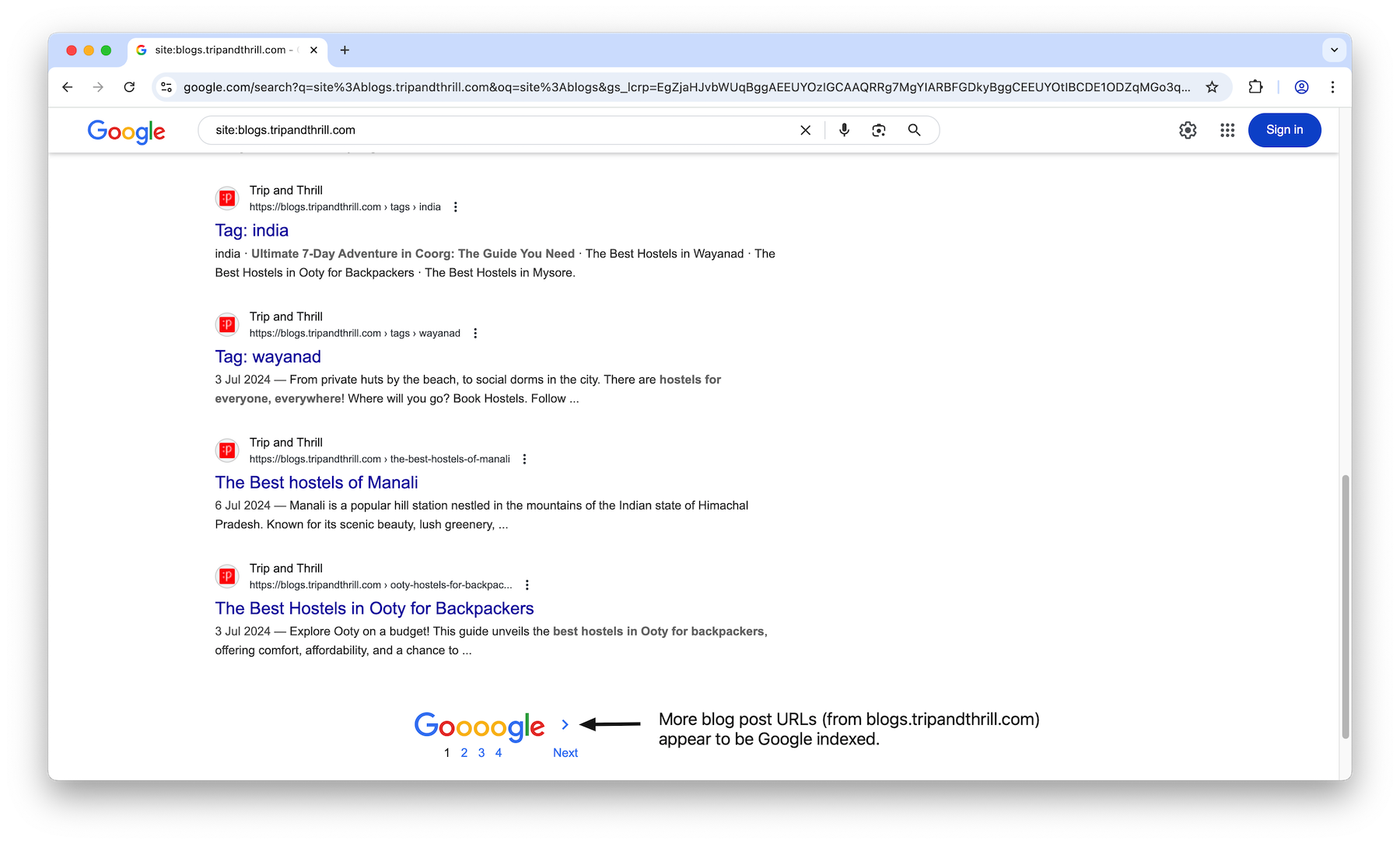Image resolution: width=1400 pixels, height=844 pixels.
Task: Submit search with the magnifying glass icon
Action: pyautogui.click(x=915, y=130)
